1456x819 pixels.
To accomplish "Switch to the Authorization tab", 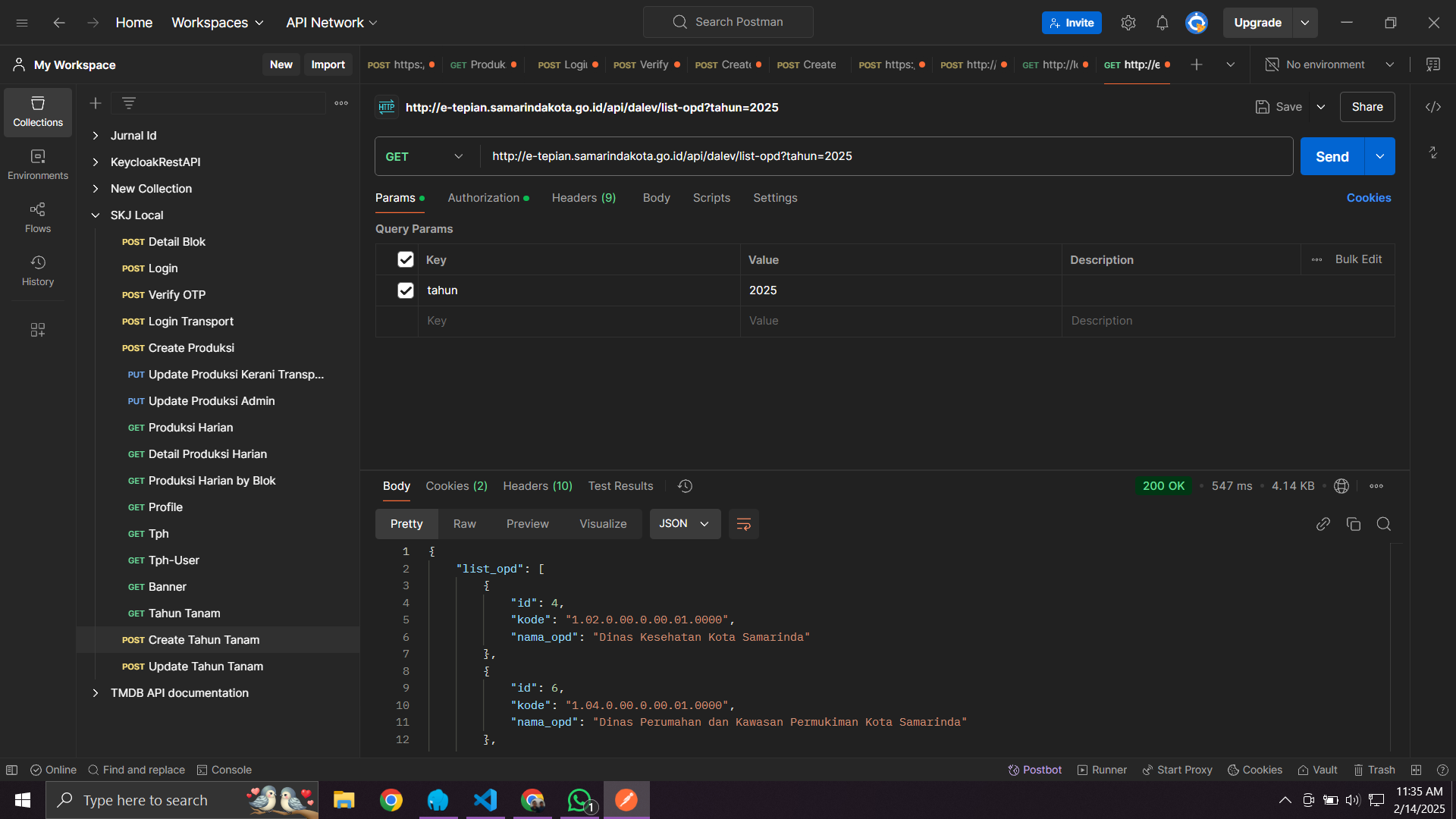I will pyautogui.click(x=484, y=198).
